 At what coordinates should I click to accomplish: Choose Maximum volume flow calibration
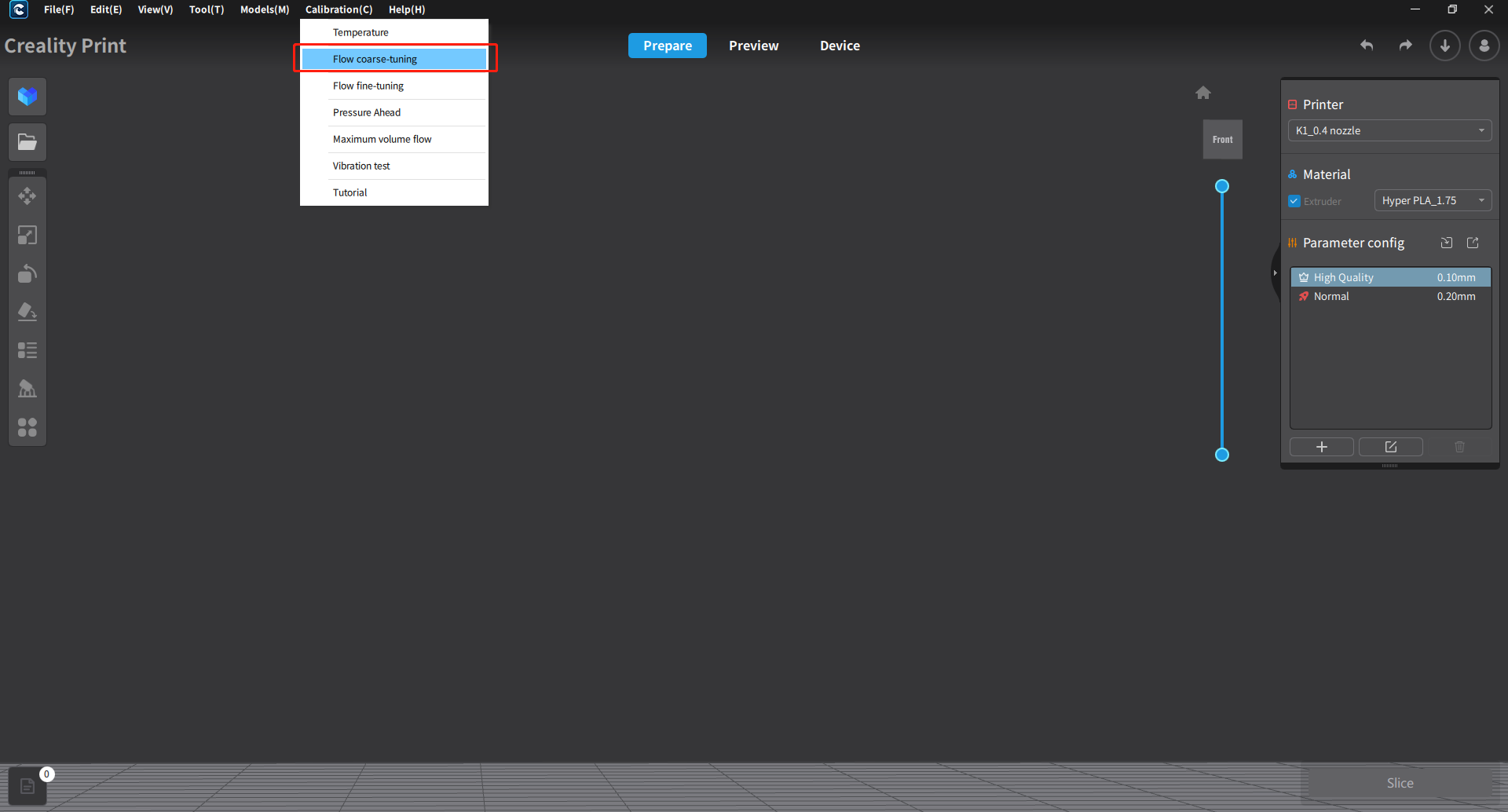(394, 139)
